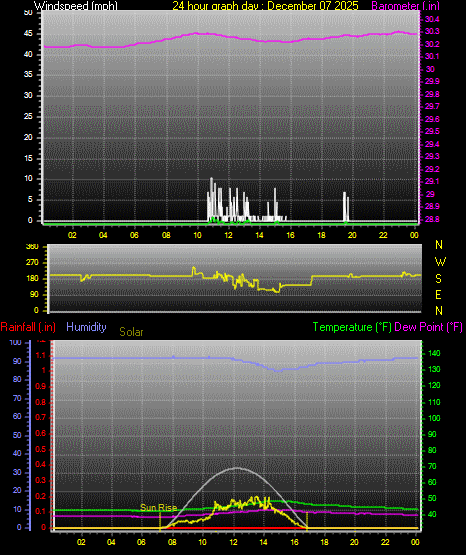
Task: Click the sunset marker line near hour 17
Action: pyautogui.click(x=307, y=521)
